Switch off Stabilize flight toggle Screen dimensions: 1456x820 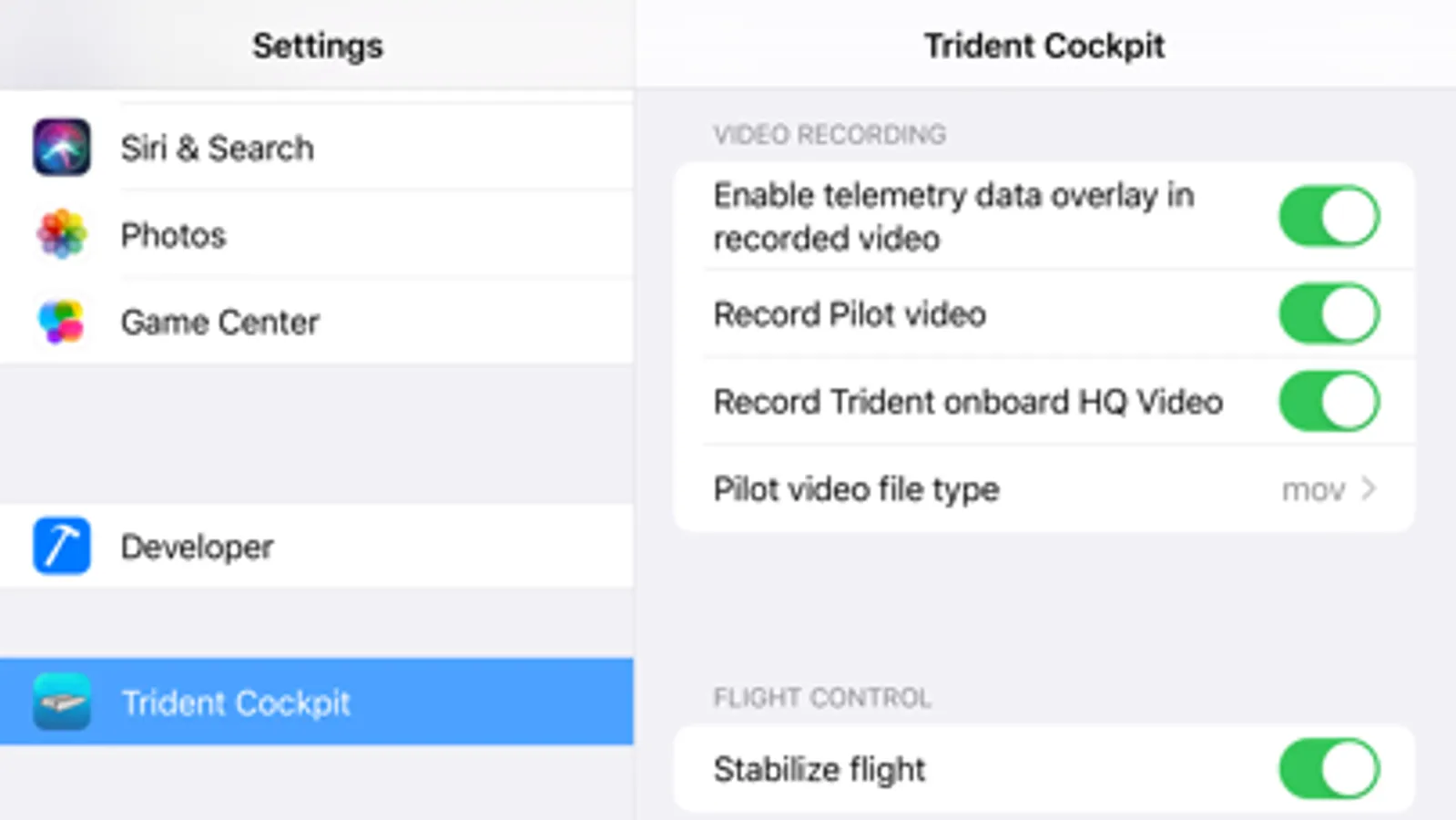click(1329, 769)
